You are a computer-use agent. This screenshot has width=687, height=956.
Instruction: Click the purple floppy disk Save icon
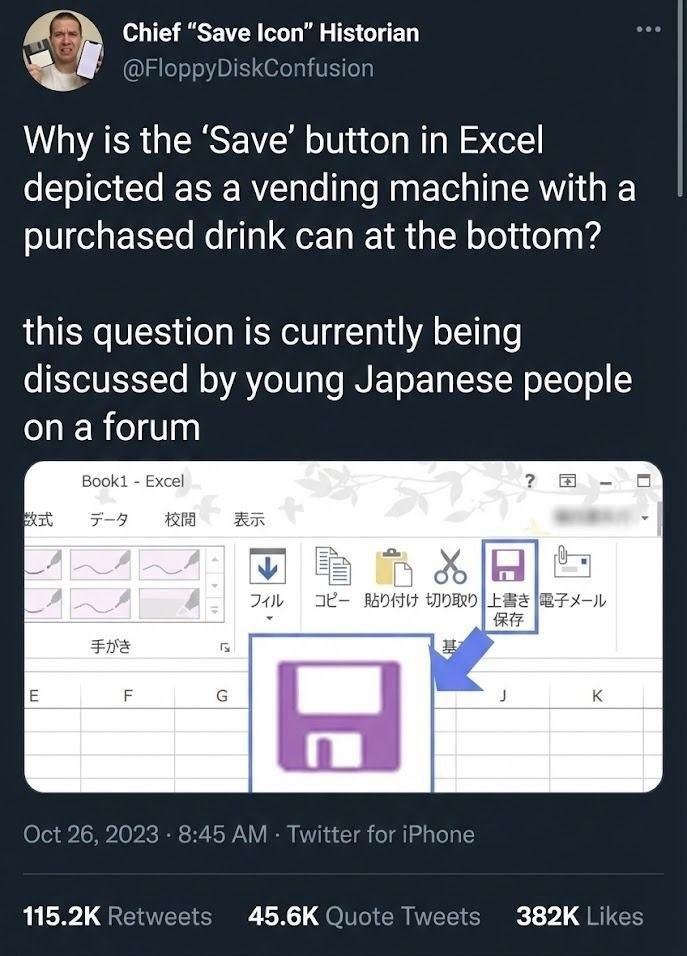coord(508,567)
